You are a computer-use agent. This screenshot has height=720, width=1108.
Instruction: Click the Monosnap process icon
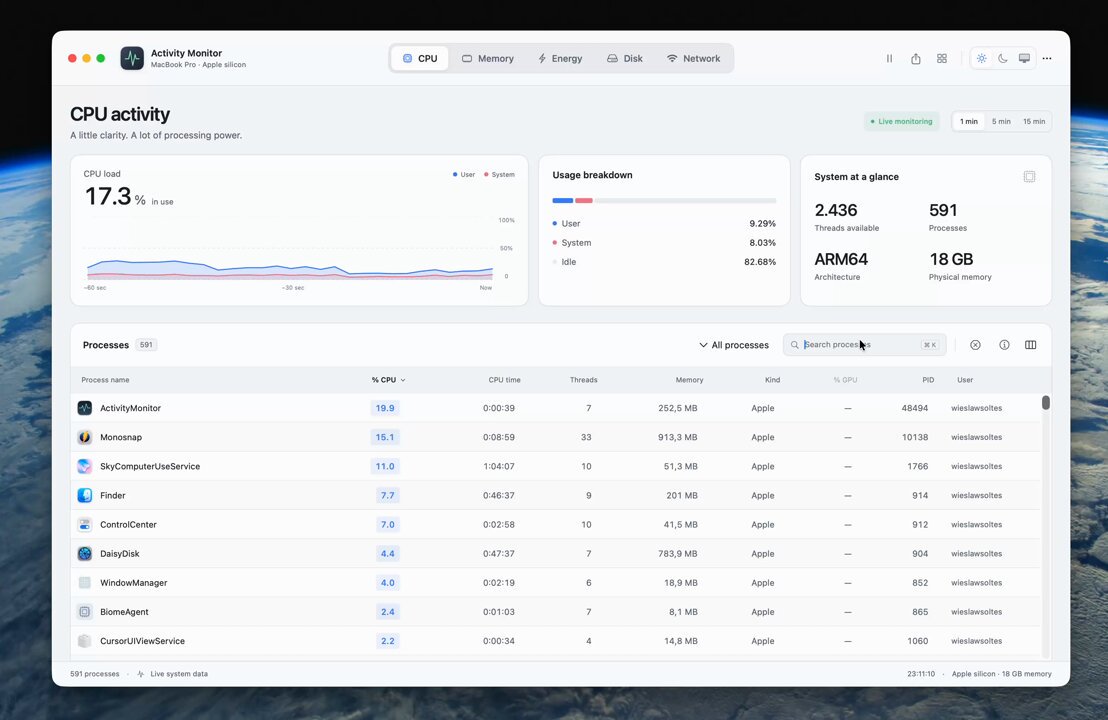pos(85,437)
